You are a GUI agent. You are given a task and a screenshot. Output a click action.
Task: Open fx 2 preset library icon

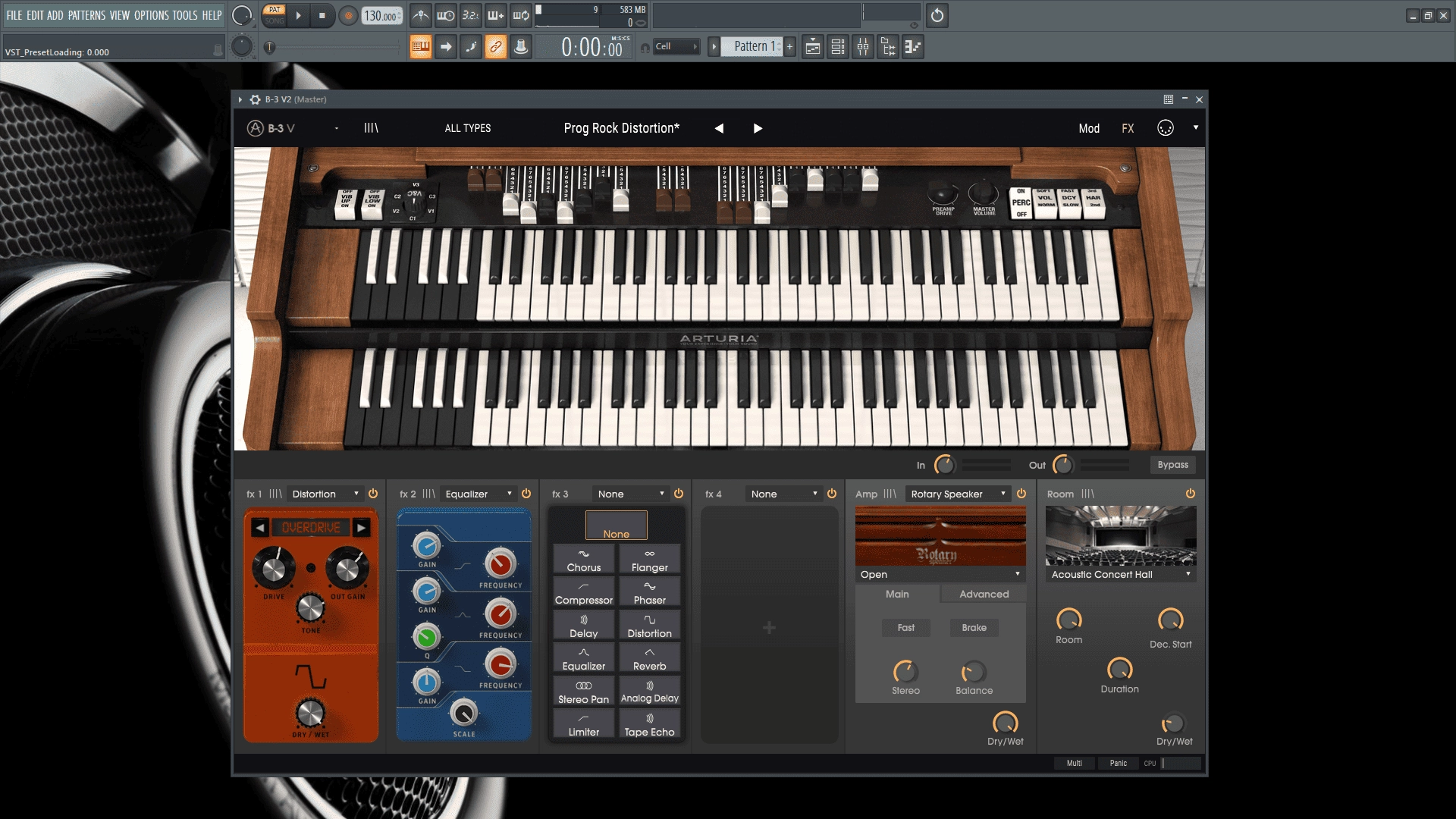428,494
